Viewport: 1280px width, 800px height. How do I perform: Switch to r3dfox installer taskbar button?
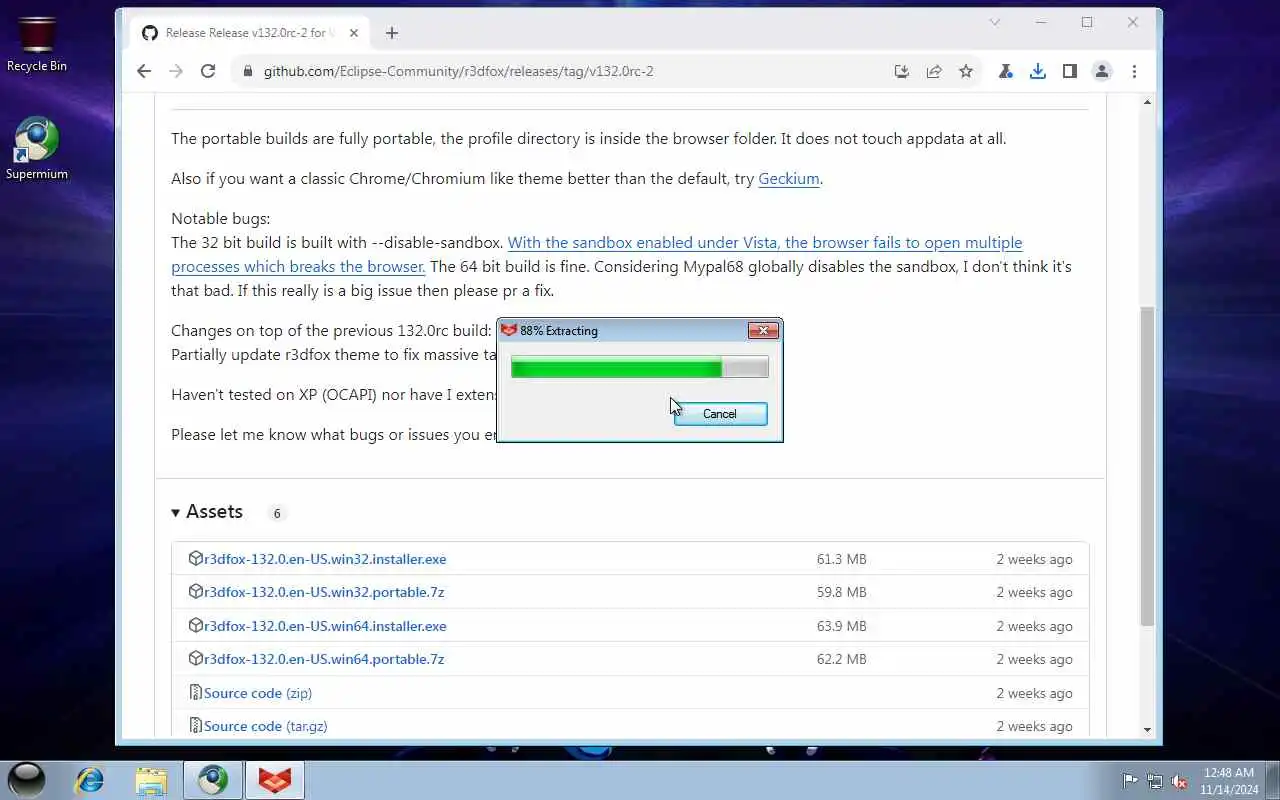pos(274,780)
